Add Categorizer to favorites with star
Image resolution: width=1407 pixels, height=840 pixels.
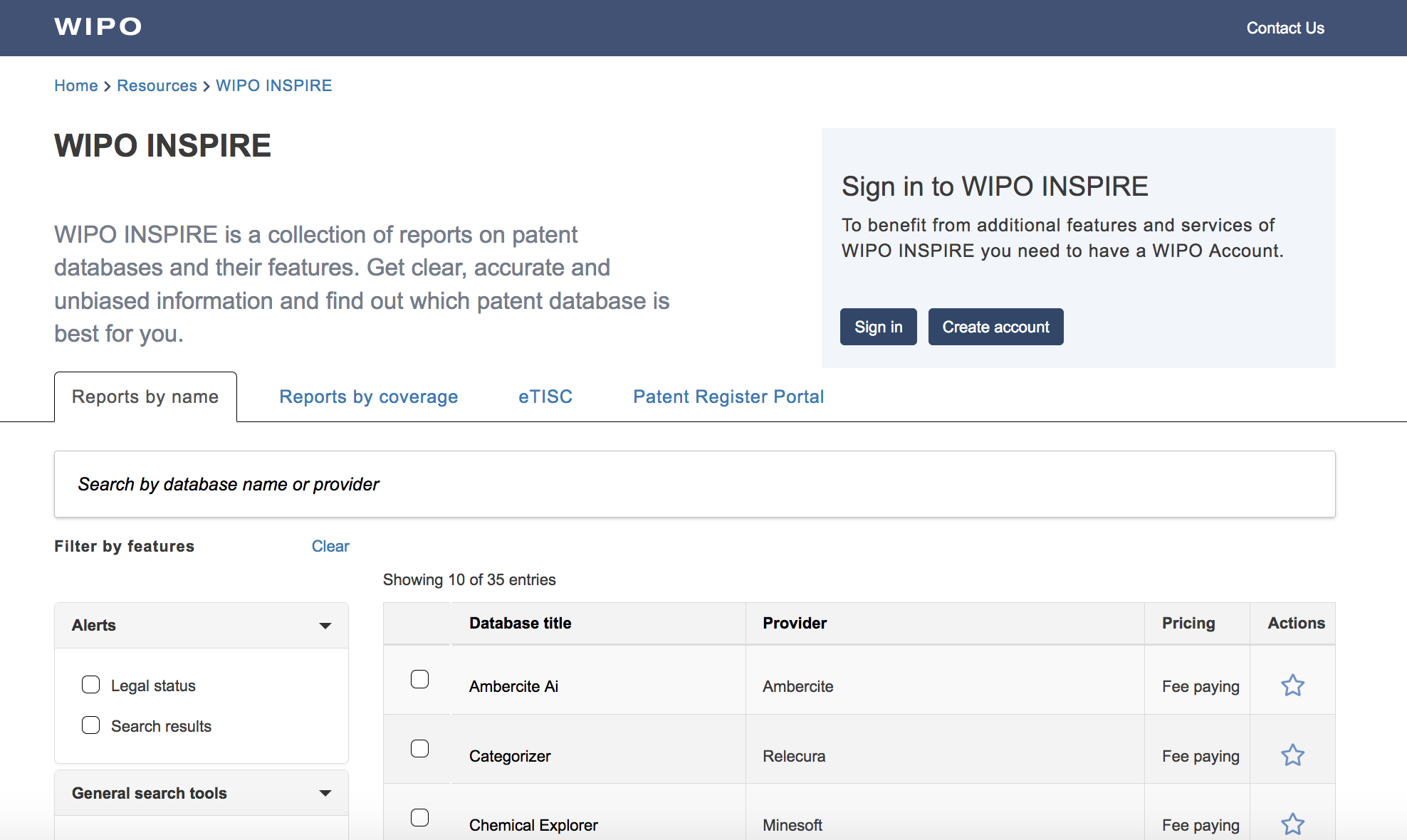(x=1292, y=755)
